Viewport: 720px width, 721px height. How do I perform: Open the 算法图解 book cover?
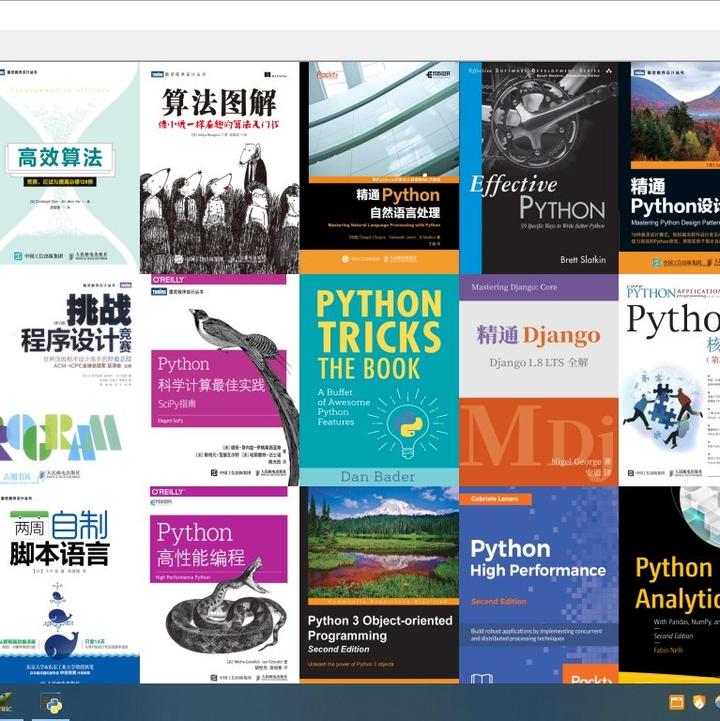(220, 168)
